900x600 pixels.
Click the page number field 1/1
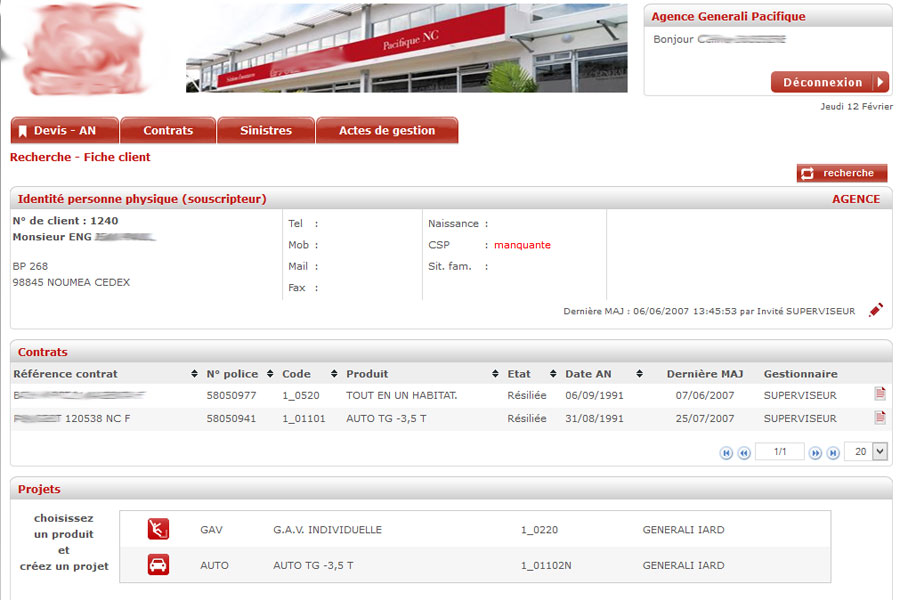point(779,452)
